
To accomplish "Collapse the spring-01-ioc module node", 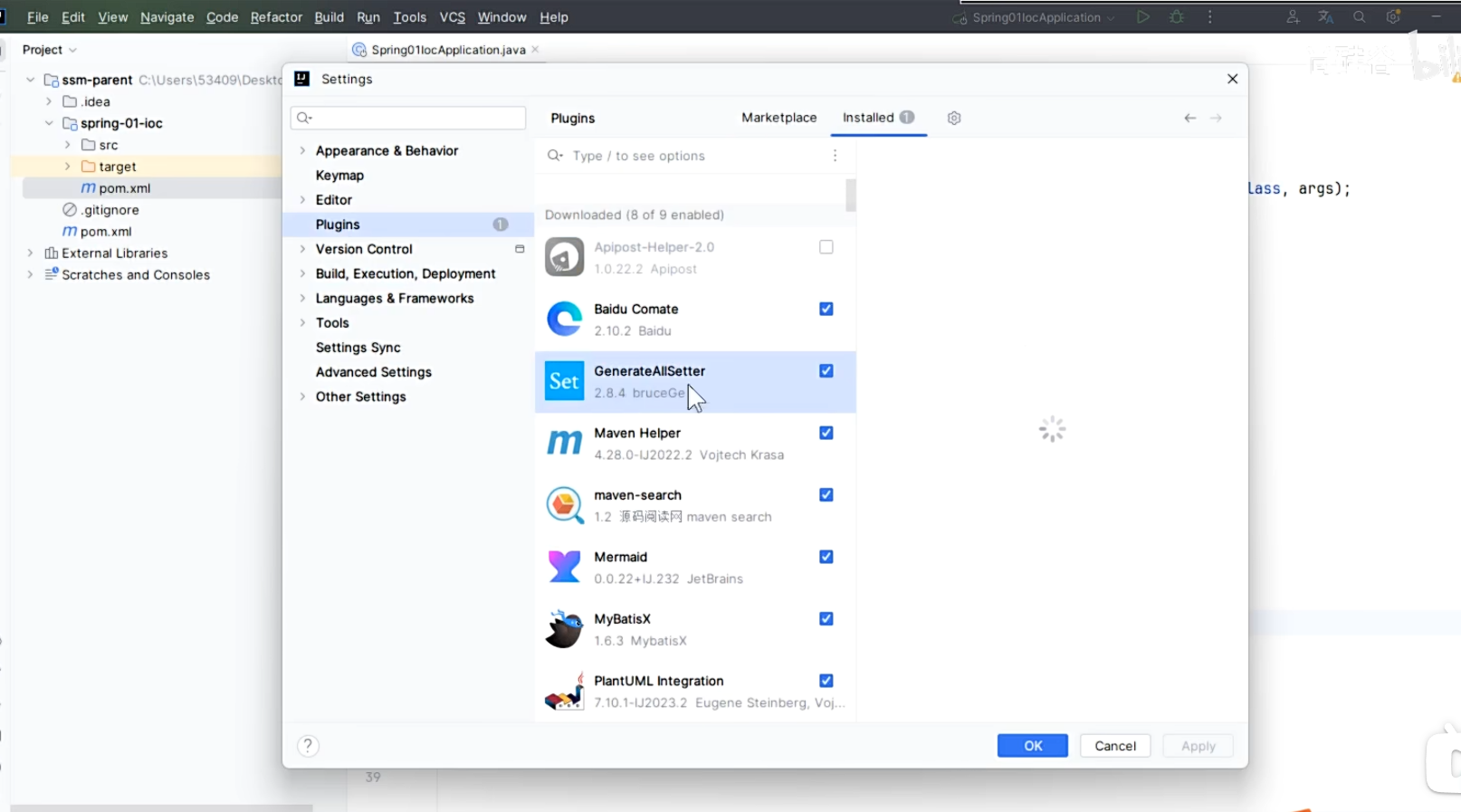I will 49,123.
